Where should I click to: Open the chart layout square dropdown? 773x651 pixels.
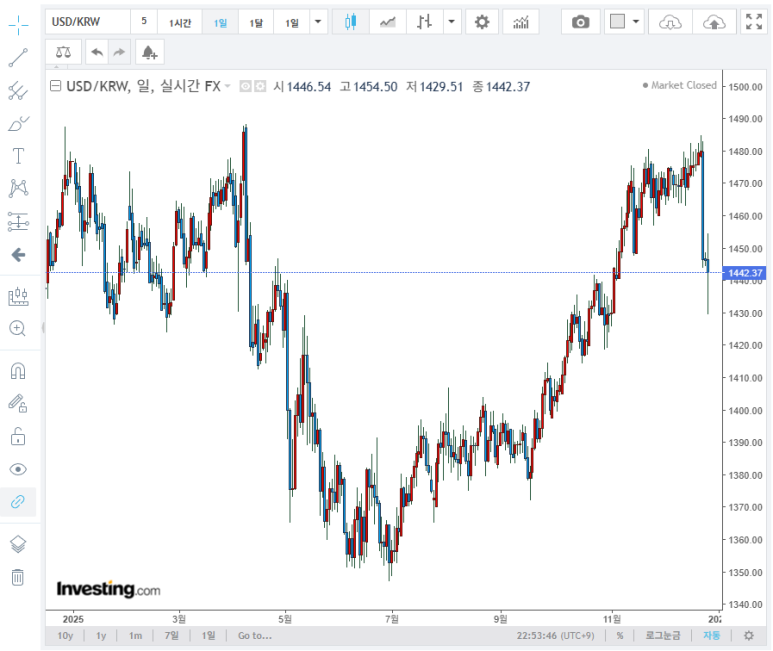click(x=625, y=22)
